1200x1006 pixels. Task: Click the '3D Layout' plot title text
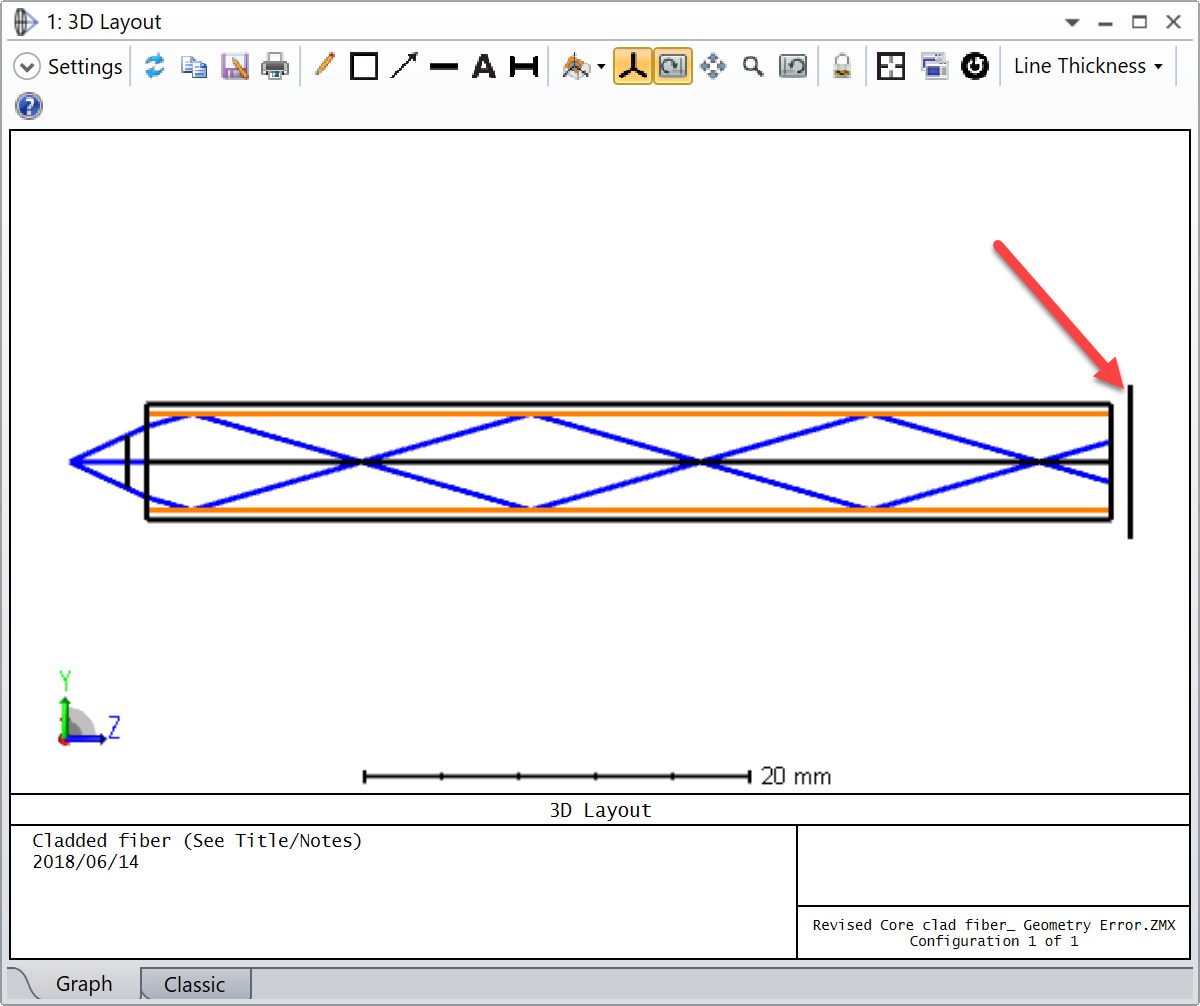pos(600,810)
